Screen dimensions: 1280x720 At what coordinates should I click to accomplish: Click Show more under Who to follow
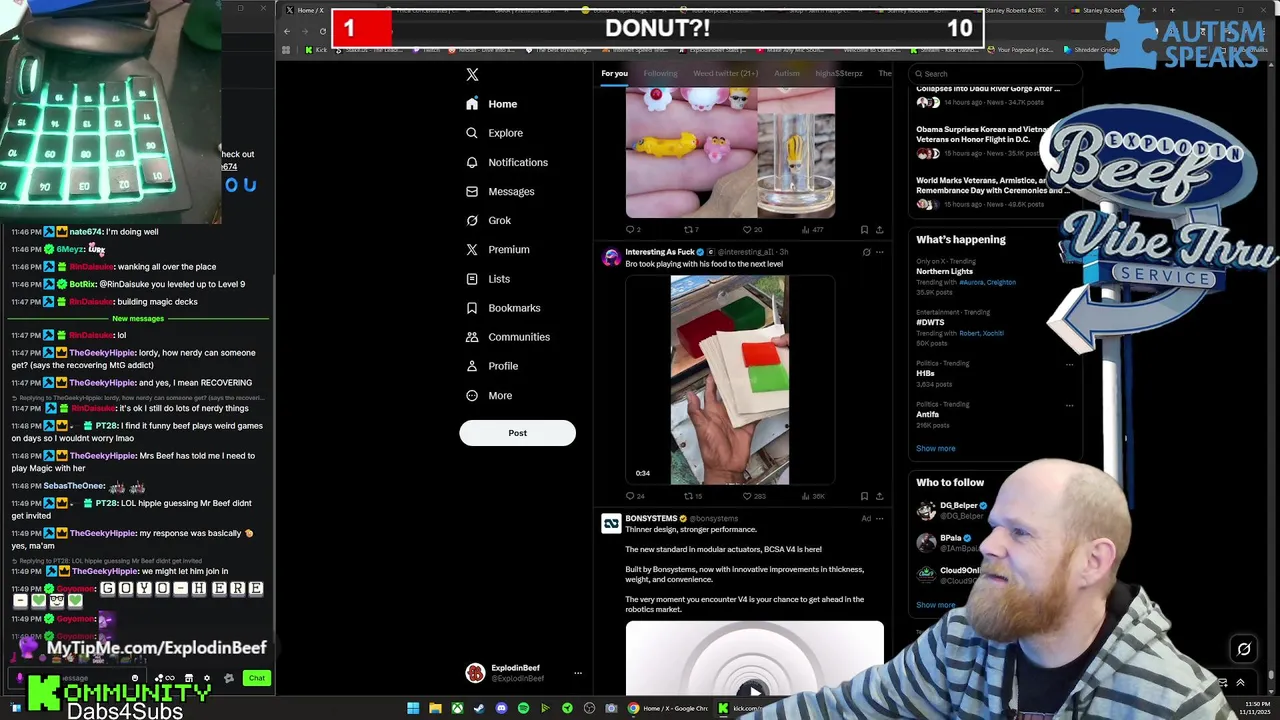pos(935,605)
